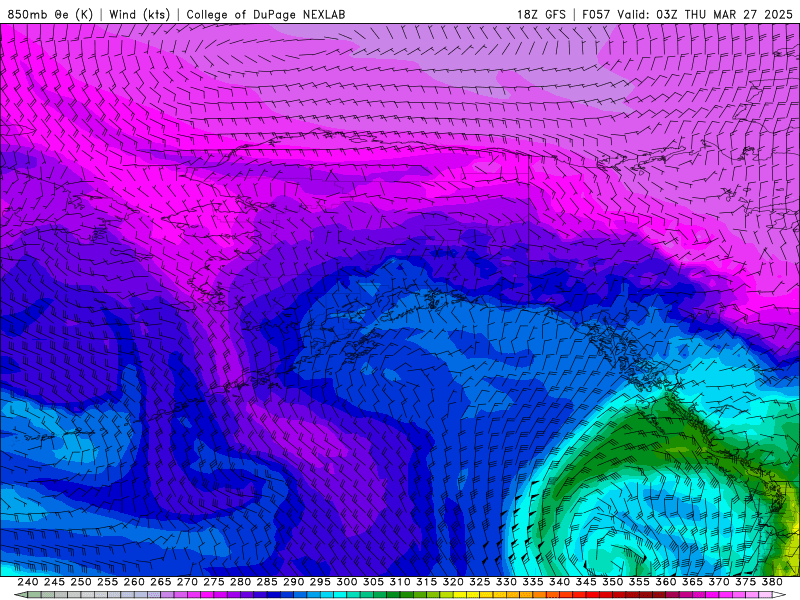The height and width of the screenshot is (600, 800).
Task: Select the 350 color scale label
Action: point(612,582)
